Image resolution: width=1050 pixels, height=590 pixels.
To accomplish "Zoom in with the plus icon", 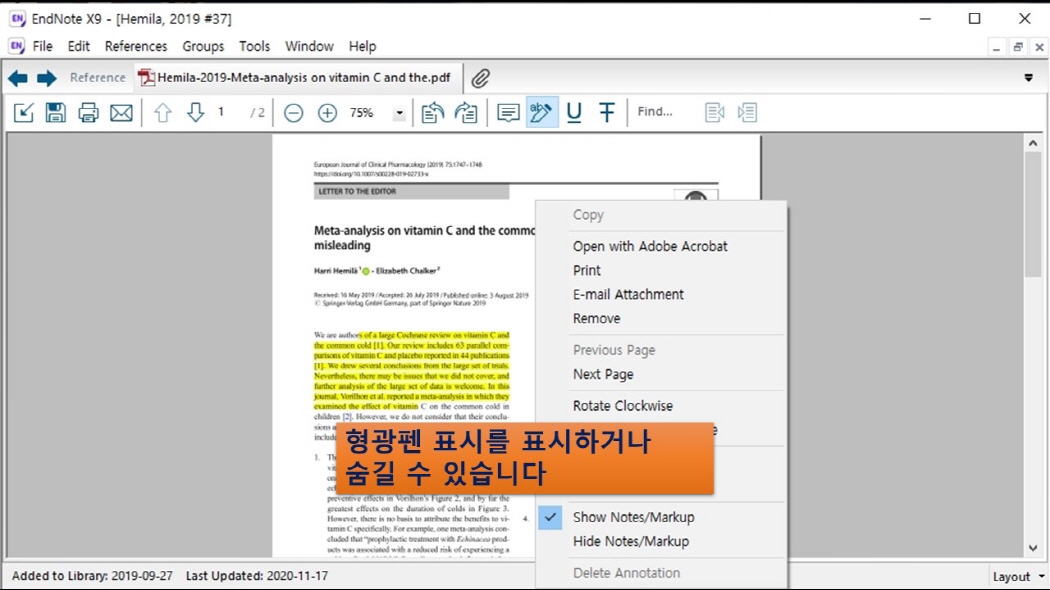I will tap(327, 113).
